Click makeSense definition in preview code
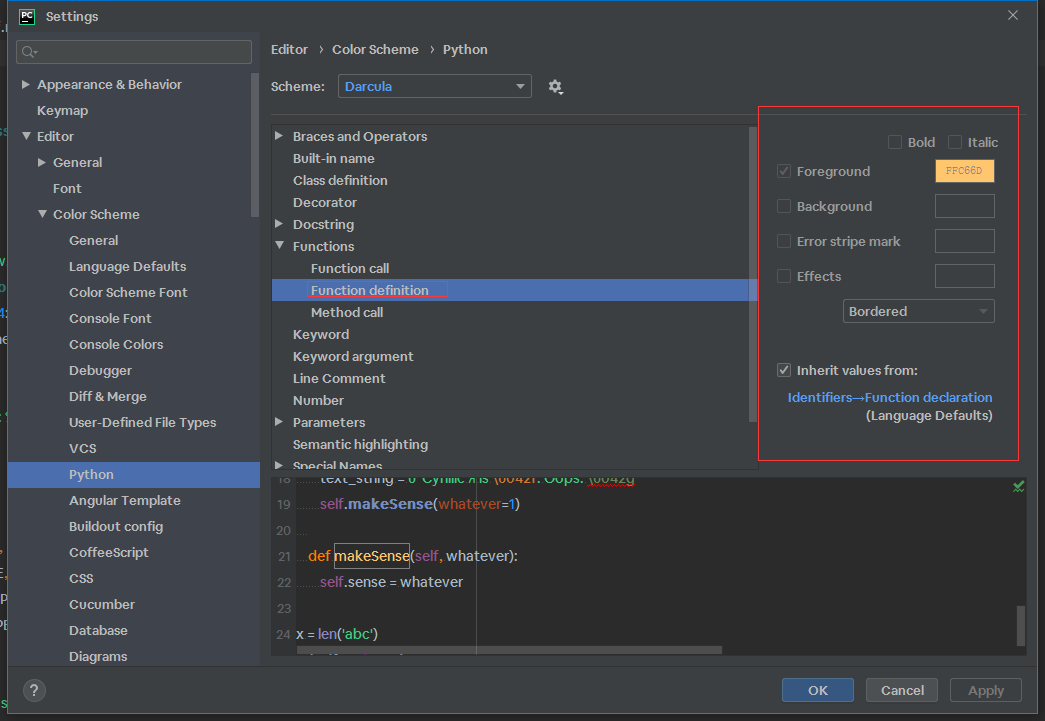The width and height of the screenshot is (1045, 721). 371,556
